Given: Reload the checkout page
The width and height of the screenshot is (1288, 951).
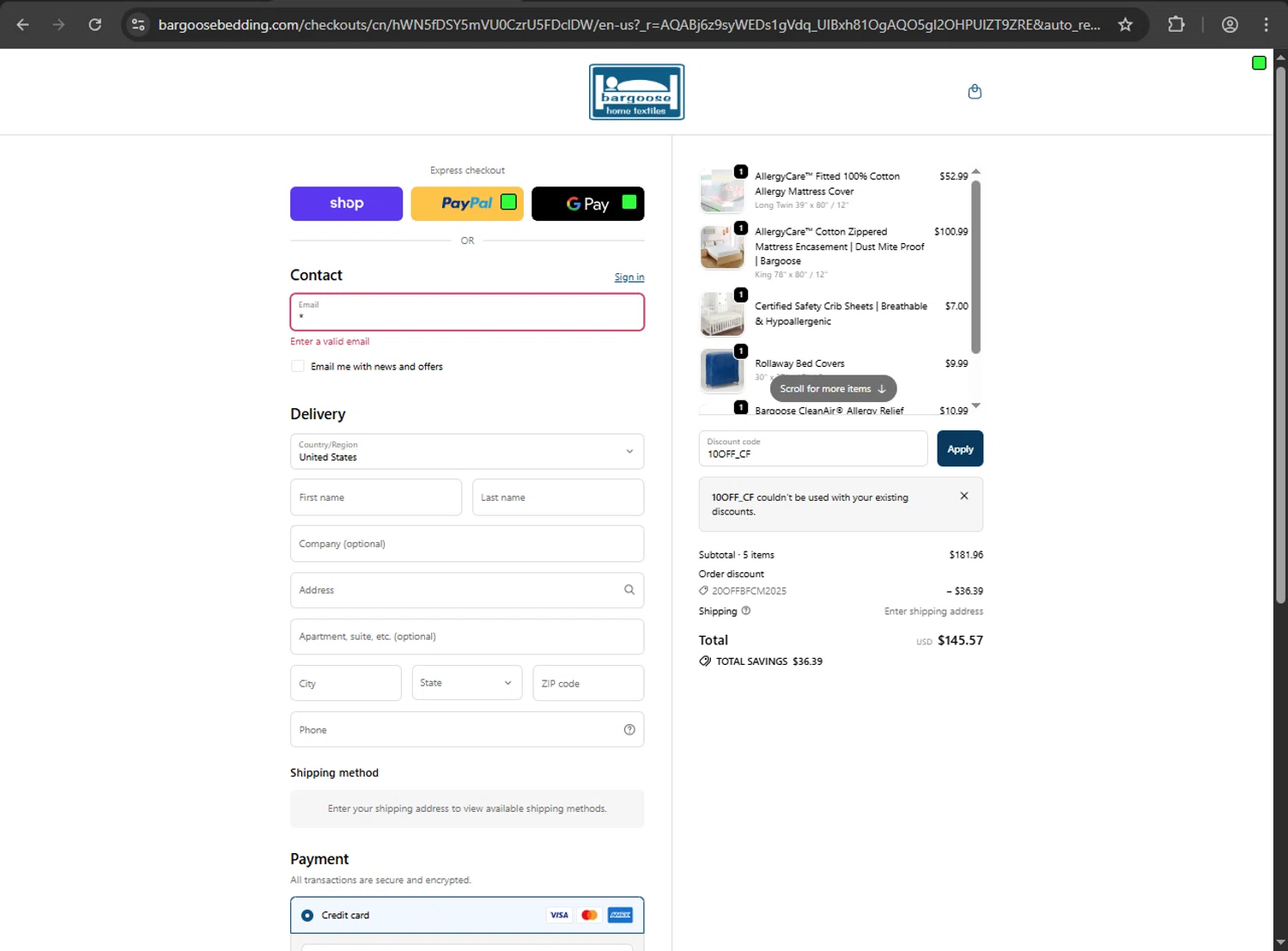Looking at the screenshot, I should click(x=95, y=25).
